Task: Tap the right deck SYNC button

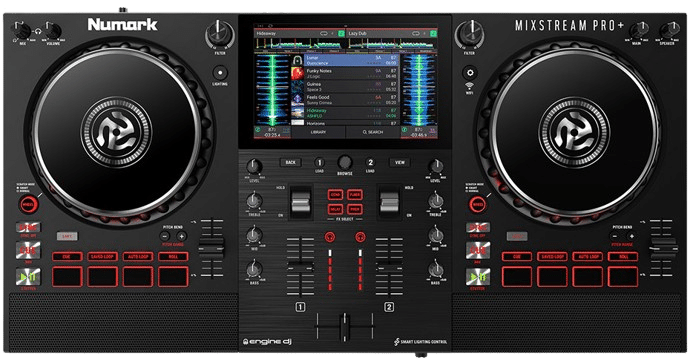Action: click(x=477, y=227)
